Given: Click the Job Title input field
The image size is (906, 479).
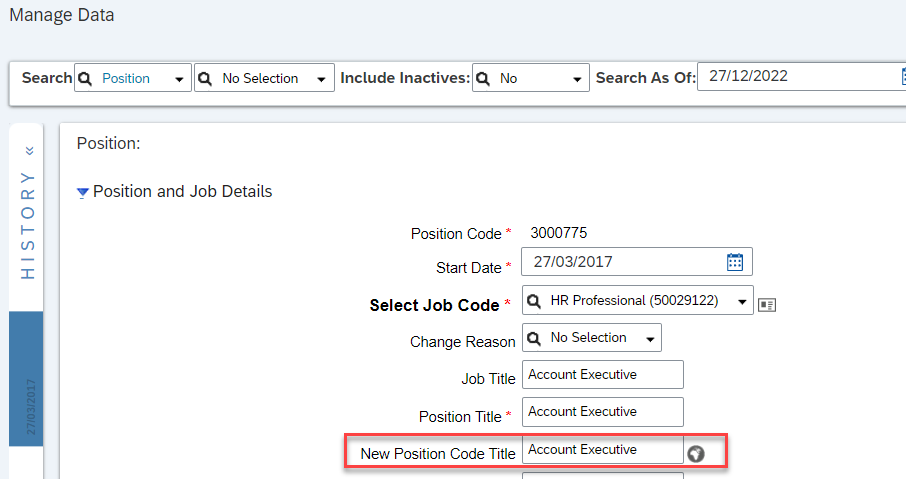Looking at the screenshot, I should (603, 374).
